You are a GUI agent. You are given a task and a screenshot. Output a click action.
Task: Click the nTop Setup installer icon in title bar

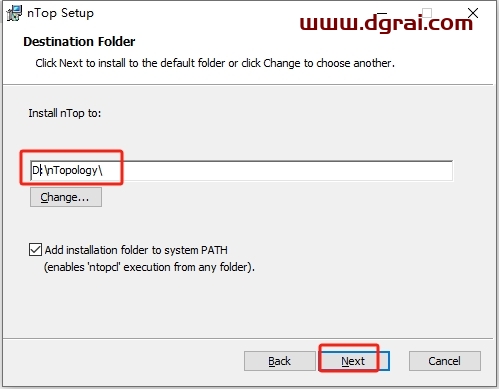click(14, 13)
